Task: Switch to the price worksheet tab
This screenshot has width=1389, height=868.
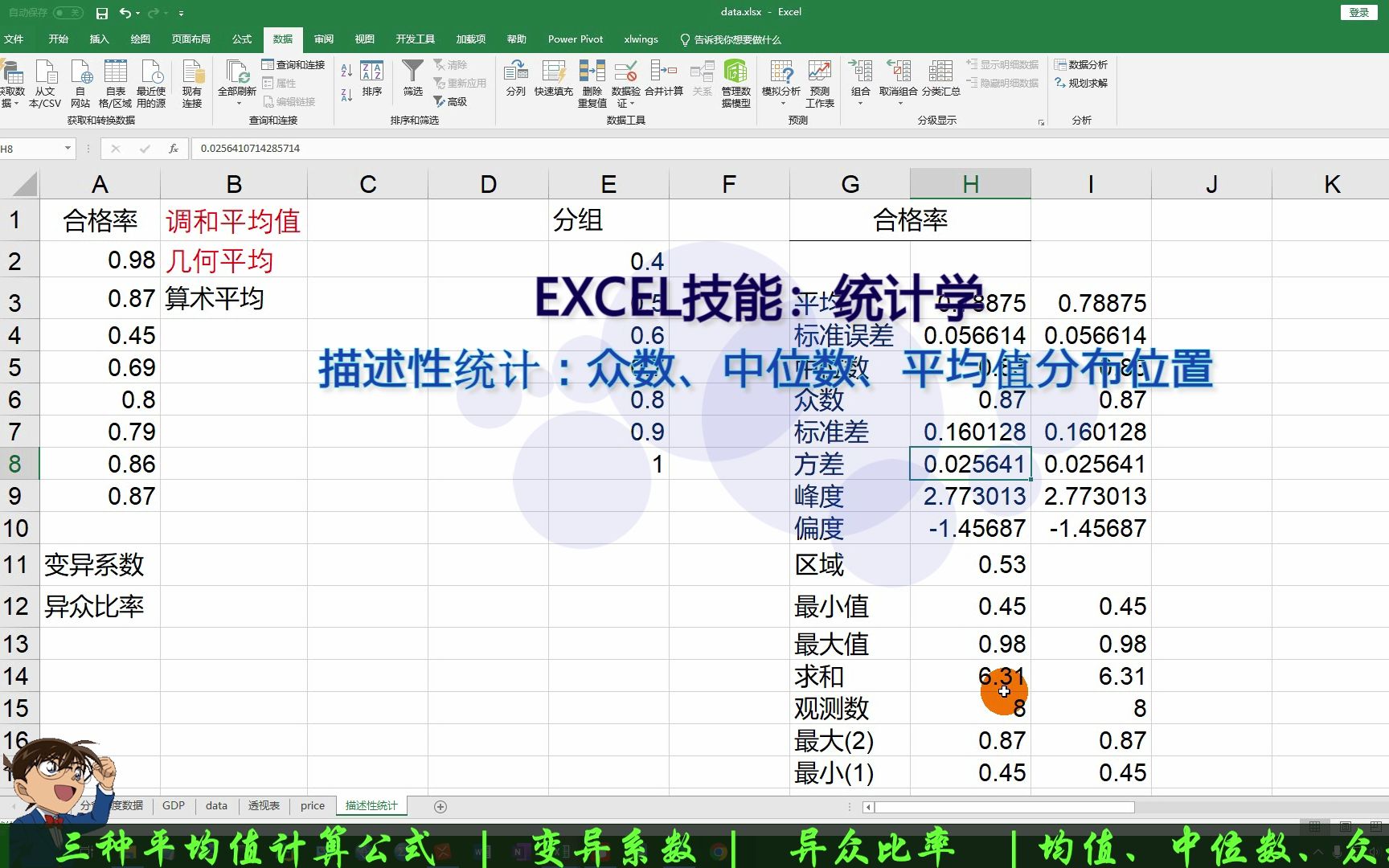Action: click(311, 805)
